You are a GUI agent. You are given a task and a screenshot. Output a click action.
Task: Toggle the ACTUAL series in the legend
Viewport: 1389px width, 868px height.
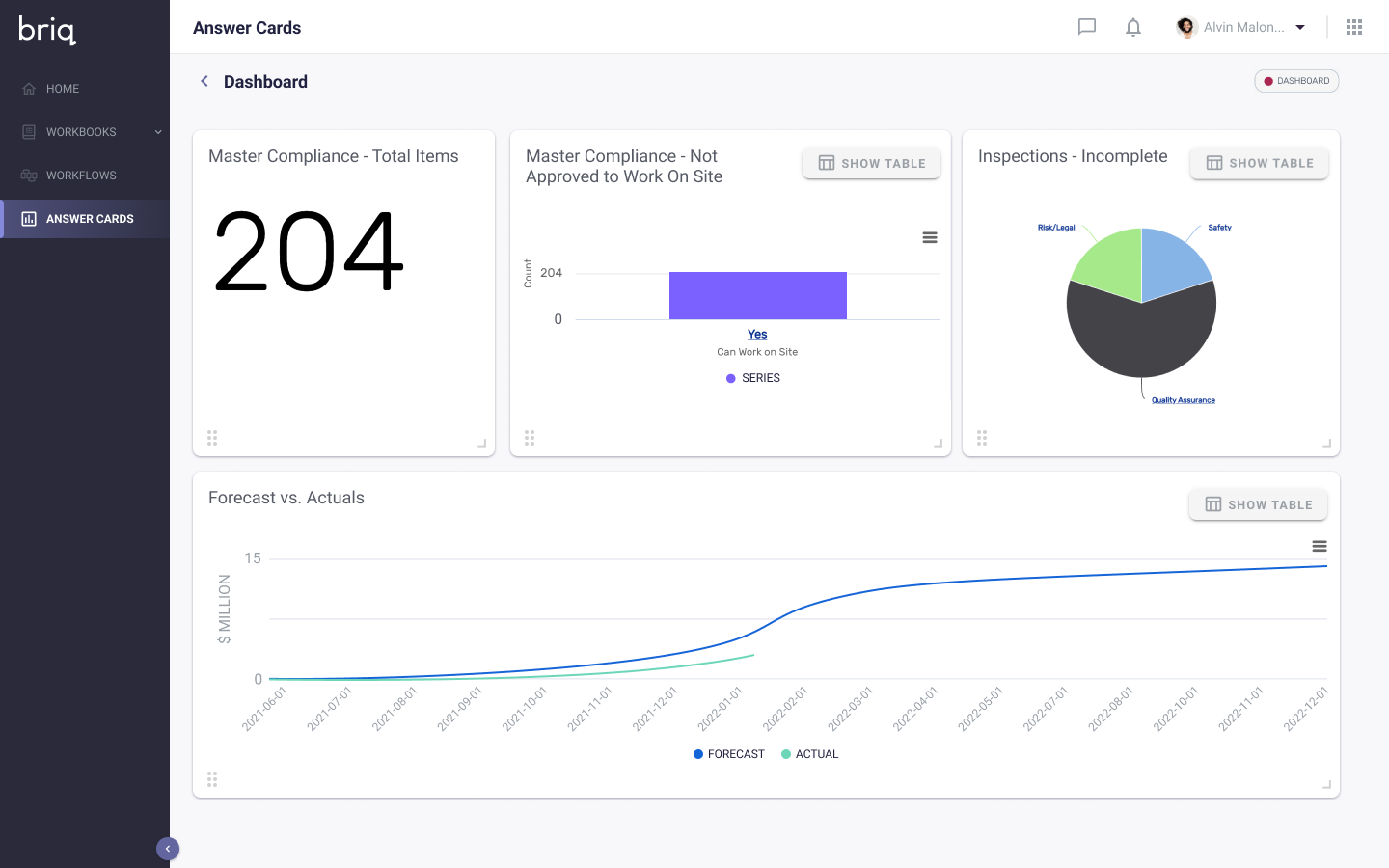pyautogui.click(x=809, y=753)
